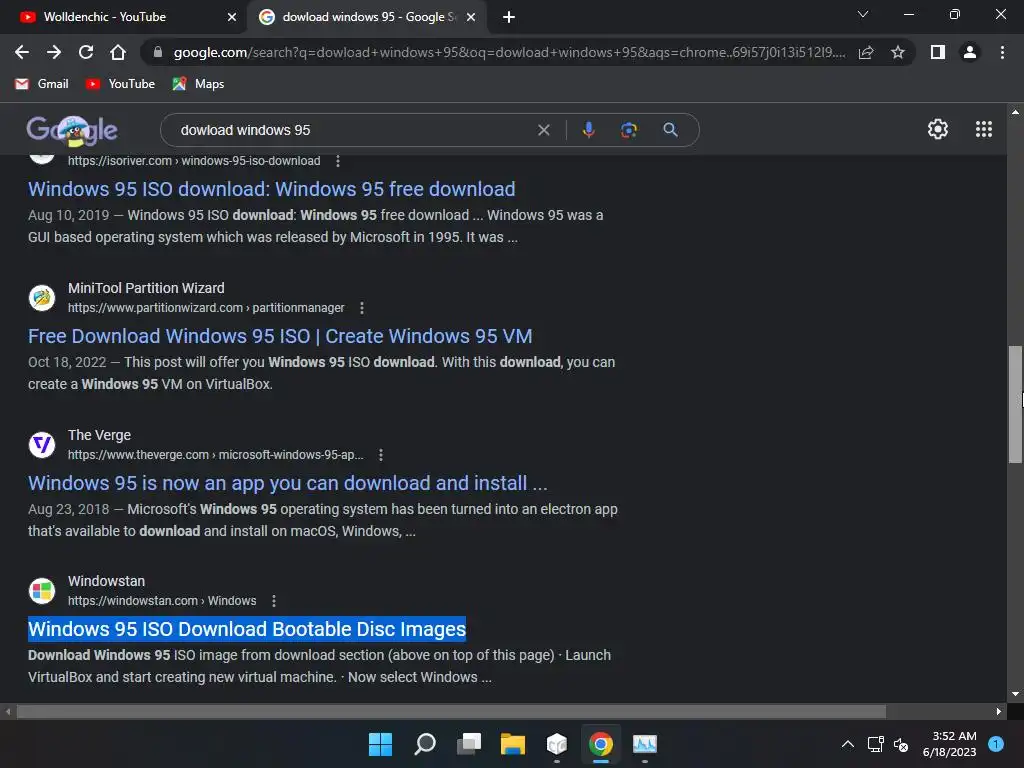Bookmark this page with the star
The width and height of the screenshot is (1024, 768).
click(x=898, y=52)
